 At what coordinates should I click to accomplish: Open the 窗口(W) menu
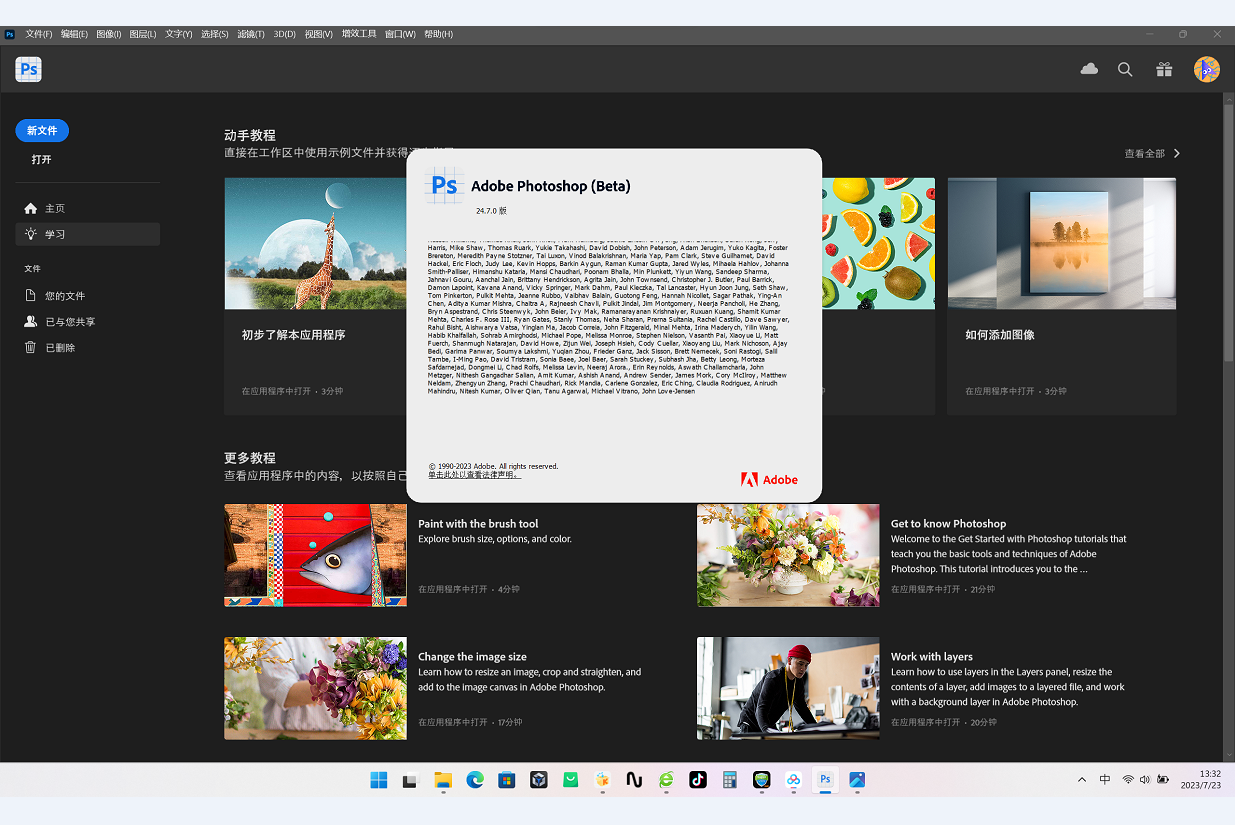click(400, 34)
